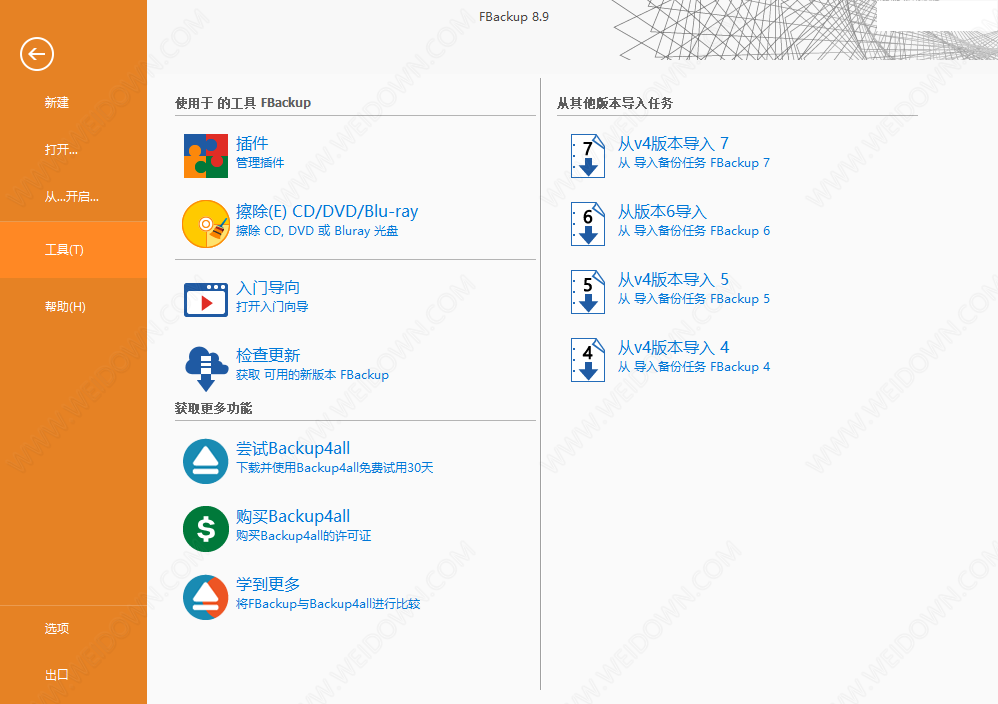This screenshot has height=704, width=998.
Task: Click 购买Backup4all的许可证 text
Action: click(303, 536)
